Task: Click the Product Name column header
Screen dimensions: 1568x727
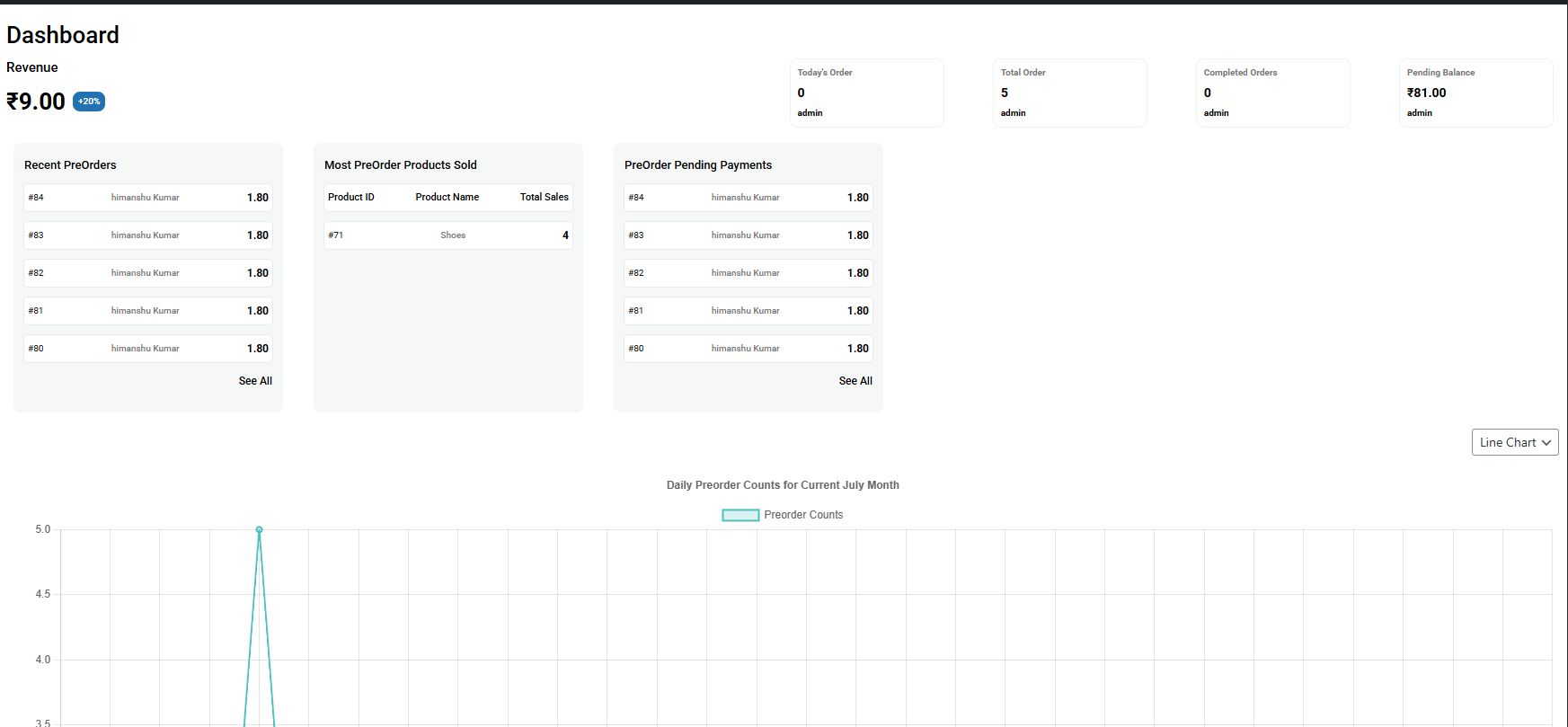Action: coord(447,198)
